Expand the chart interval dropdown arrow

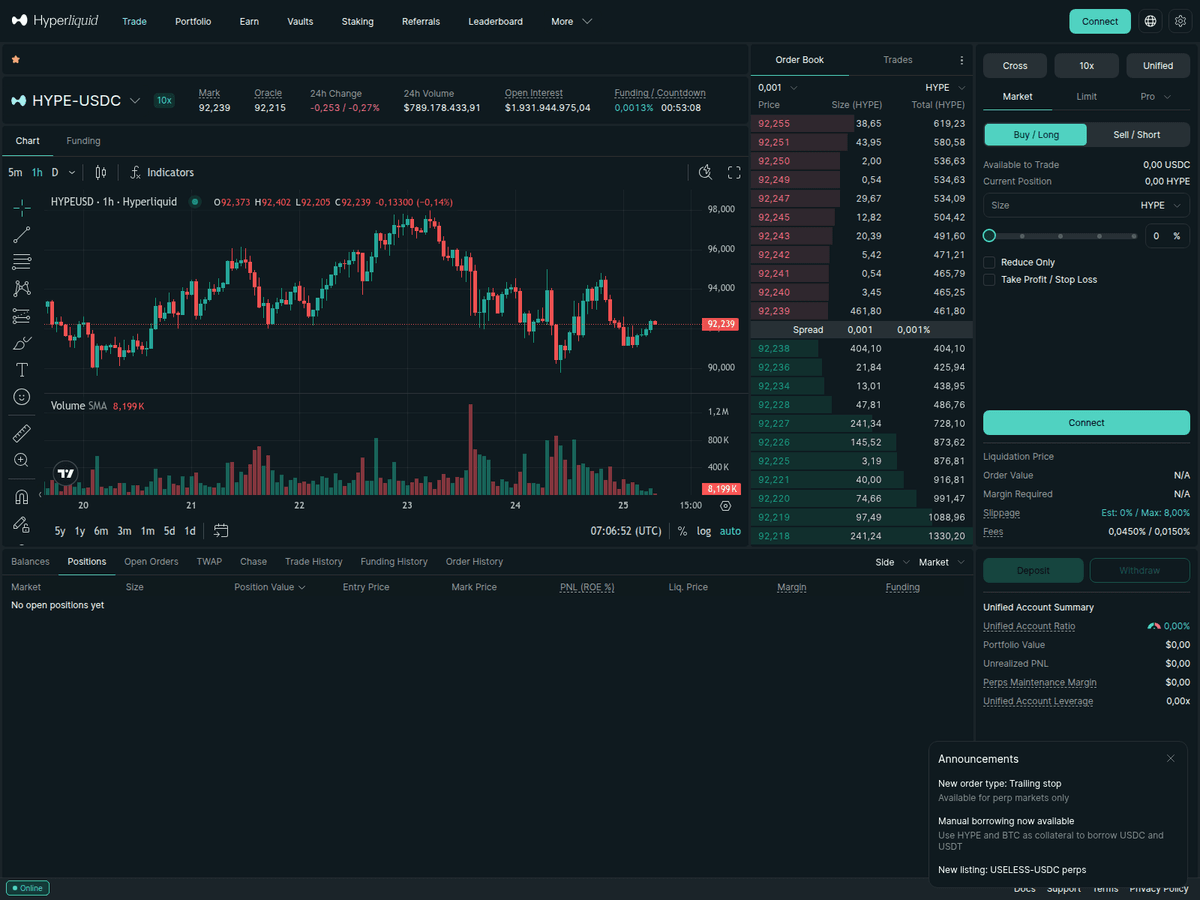(72, 172)
